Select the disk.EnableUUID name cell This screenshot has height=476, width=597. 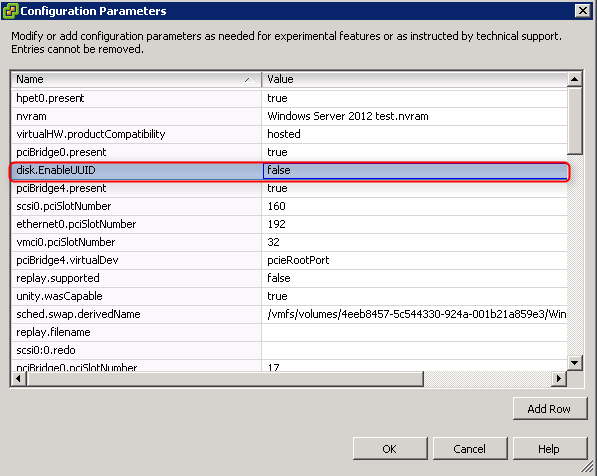(x=136, y=170)
